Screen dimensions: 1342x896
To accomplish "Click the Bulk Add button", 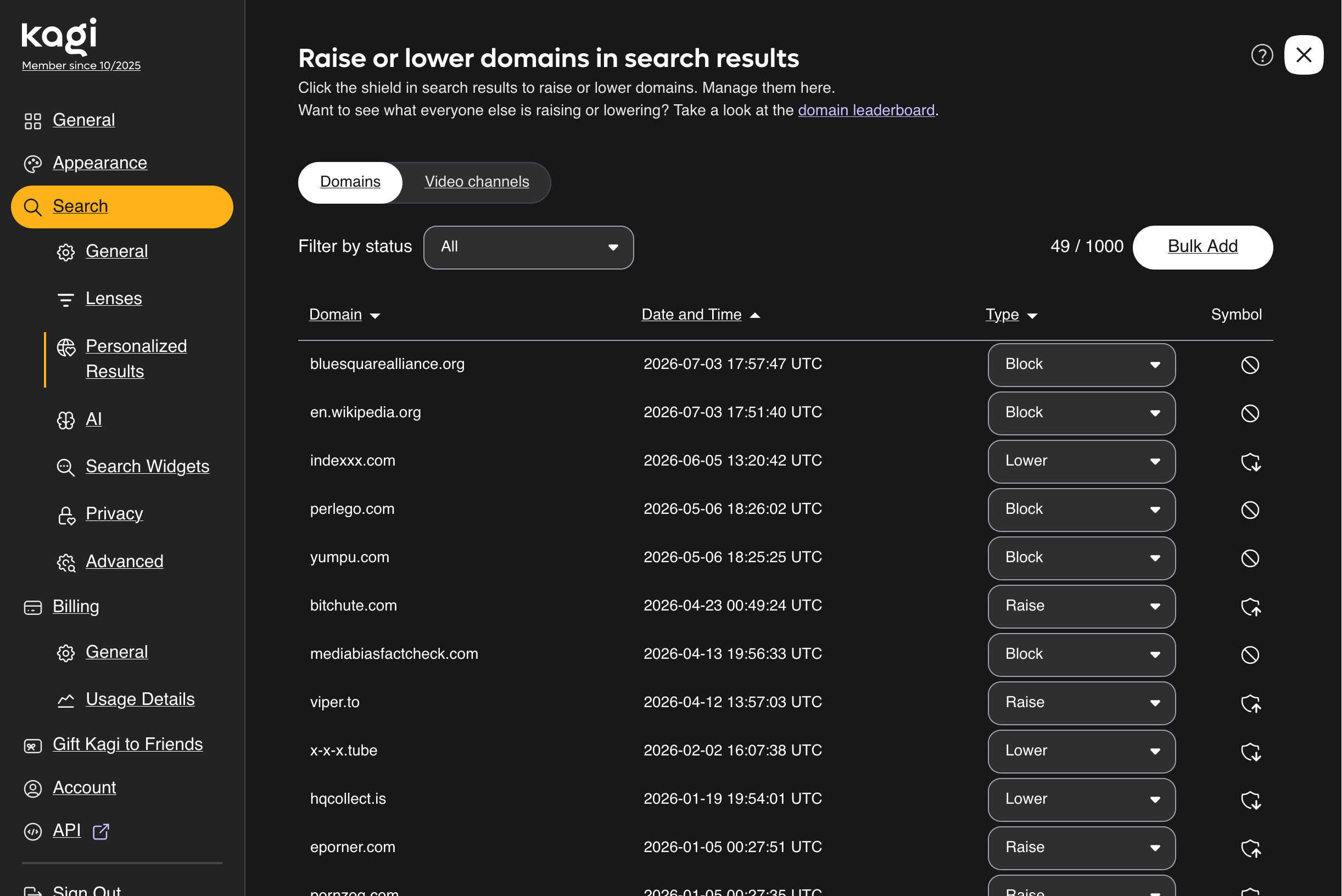I will (1202, 248).
